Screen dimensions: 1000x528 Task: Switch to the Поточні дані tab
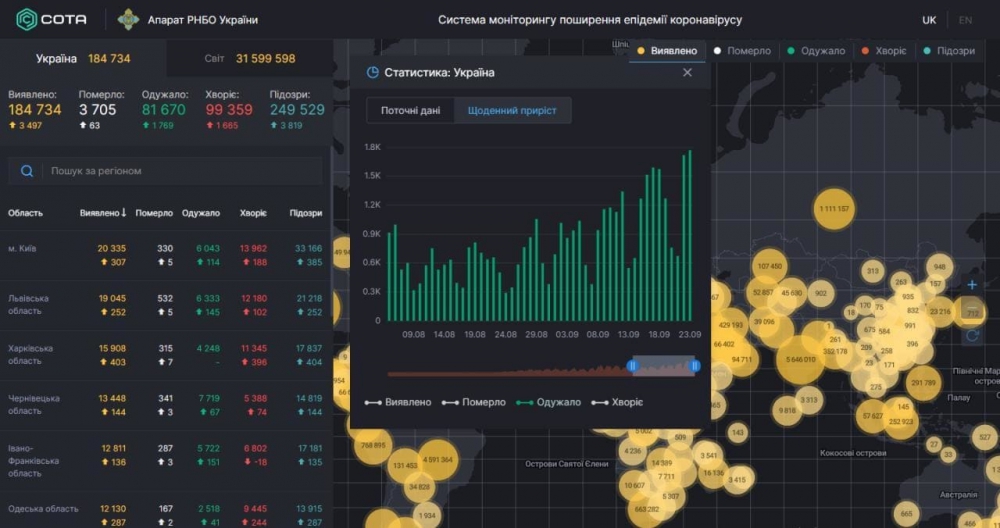click(410, 110)
